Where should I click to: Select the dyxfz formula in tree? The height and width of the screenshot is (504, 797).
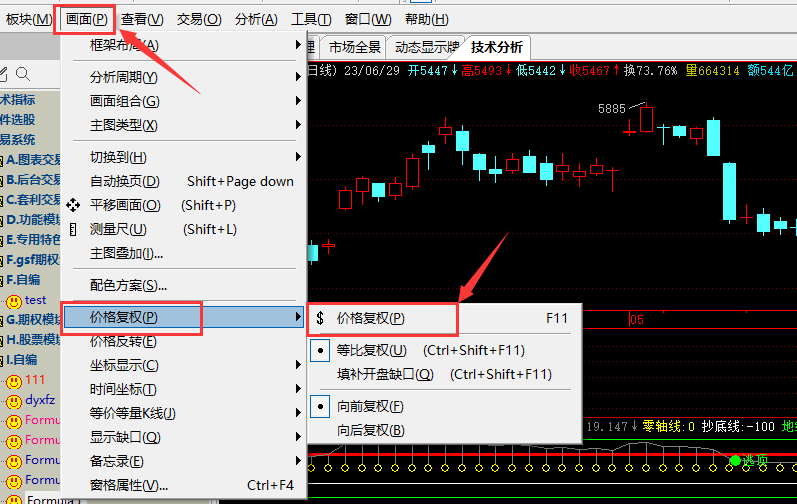(x=40, y=400)
